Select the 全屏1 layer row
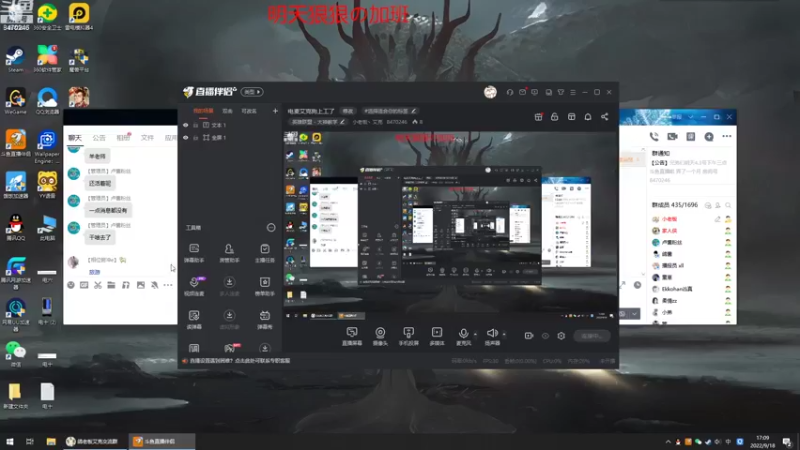 coord(230,138)
